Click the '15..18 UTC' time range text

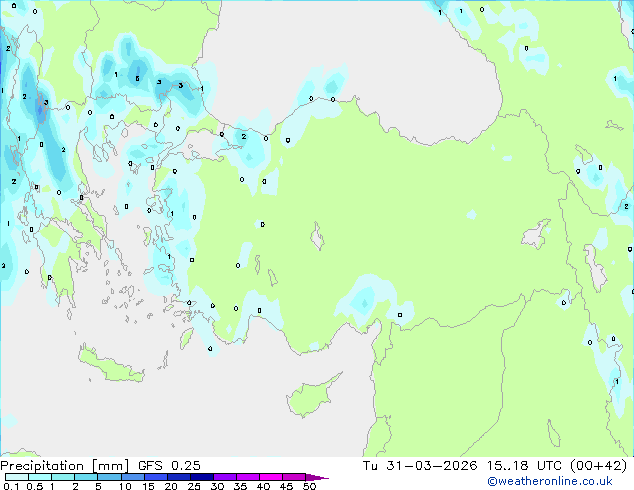click(x=524, y=466)
